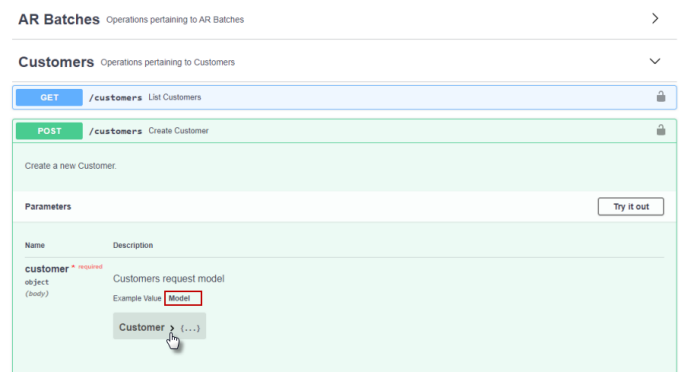This screenshot has height=372, width=685.
Task: Click the Parameters section label
Action: point(48,207)
